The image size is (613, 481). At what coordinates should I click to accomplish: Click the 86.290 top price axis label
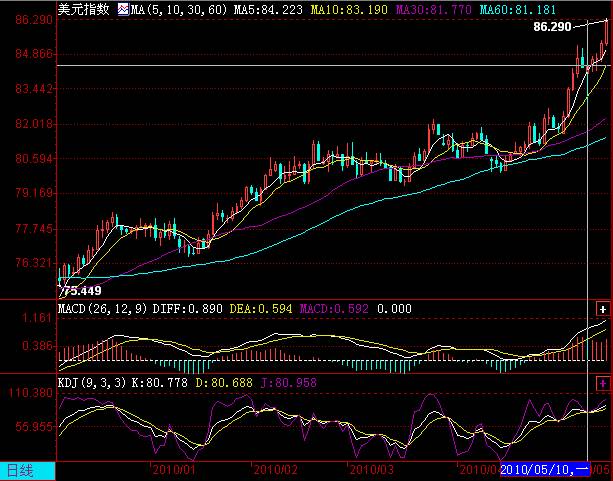[x=34, y=19]
